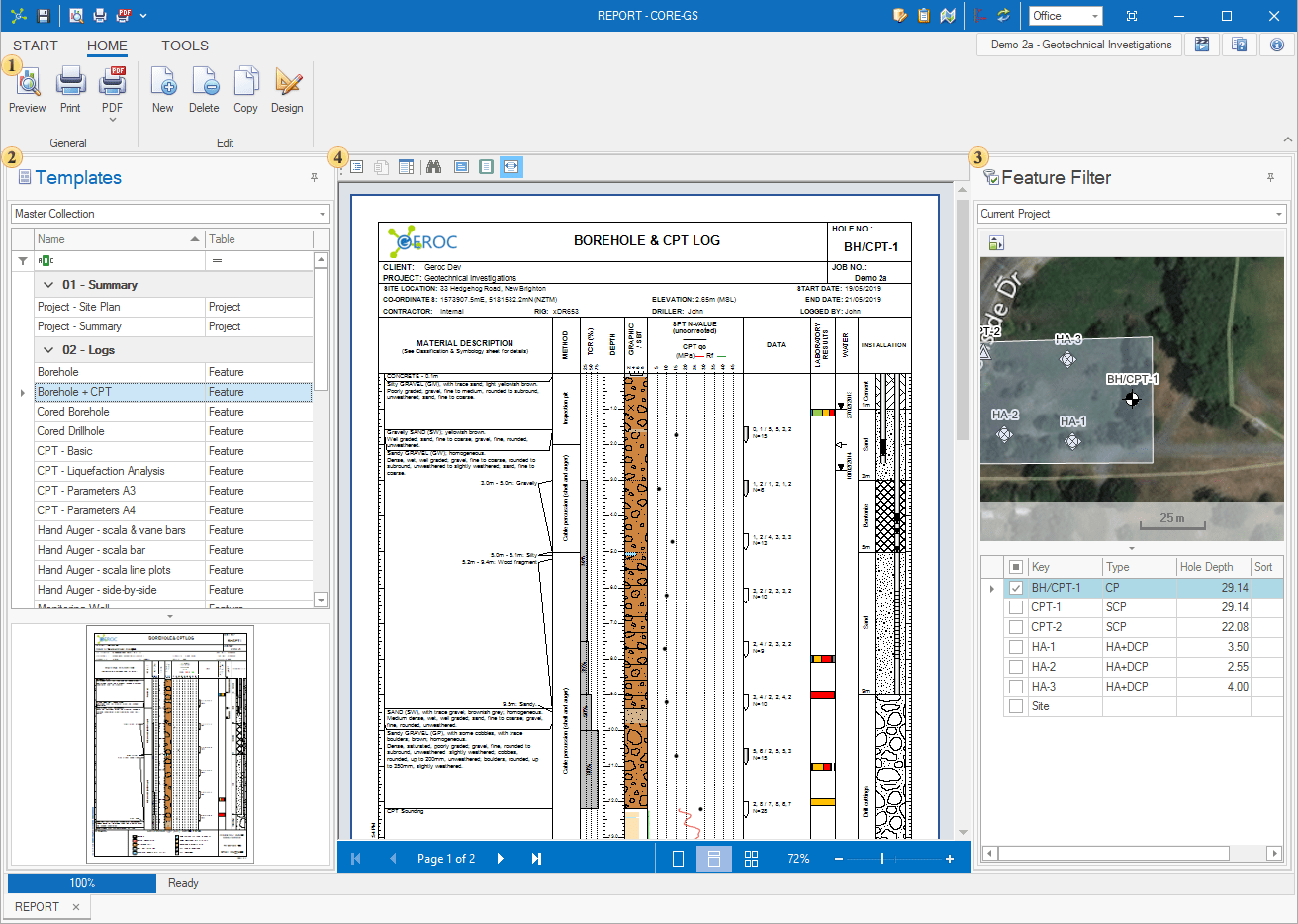Viewport: 1298px width, 924px height.
Task: Open the Master Collection dropdown
Action: [323, 214]
